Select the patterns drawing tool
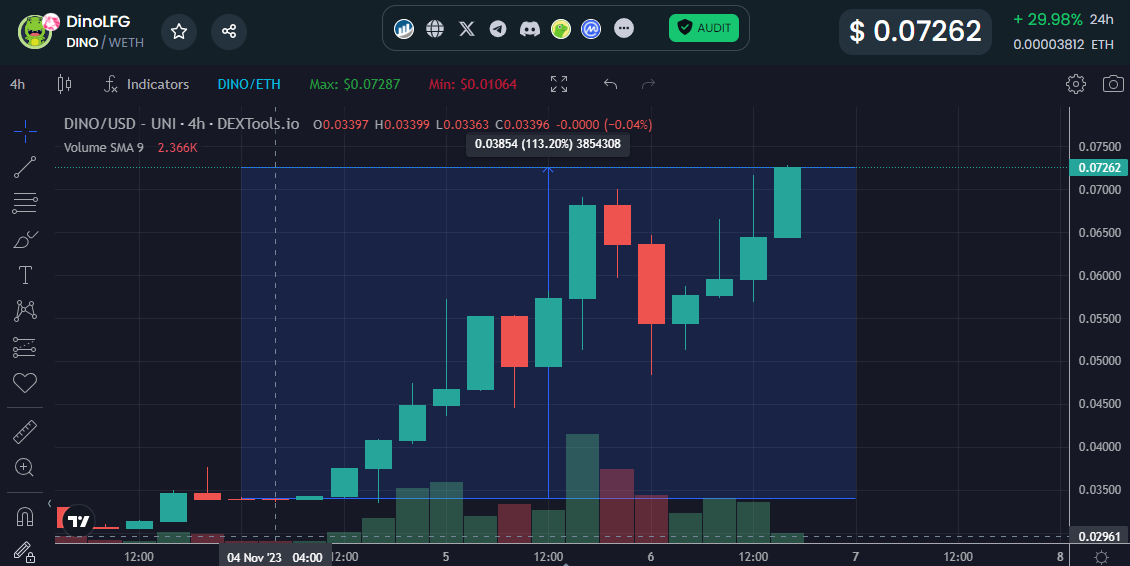The height and width of the screenshot is (566, 1130). pos(25,311)
